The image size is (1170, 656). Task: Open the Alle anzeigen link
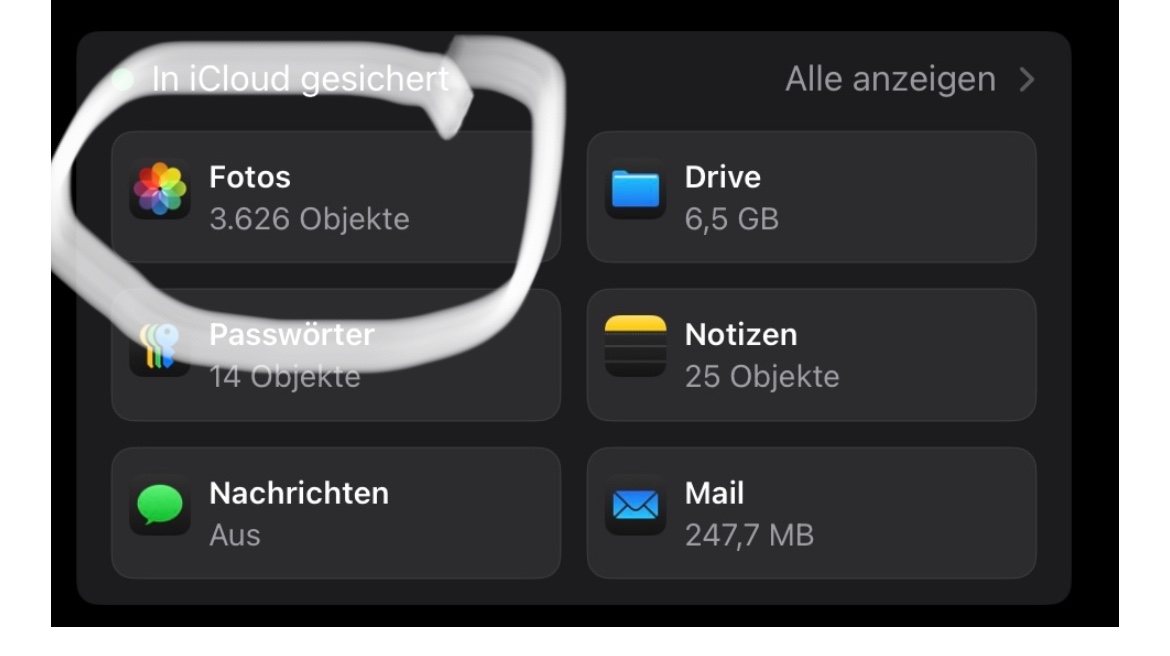click(890, 80)
